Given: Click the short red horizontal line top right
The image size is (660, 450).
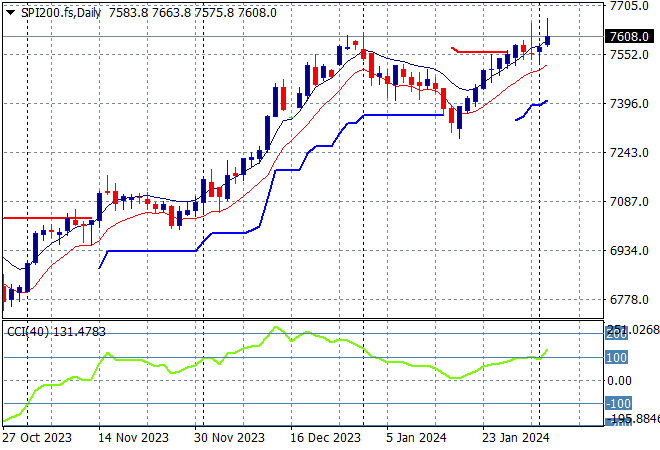Looking at the screenshot, I should pos(480,50).
